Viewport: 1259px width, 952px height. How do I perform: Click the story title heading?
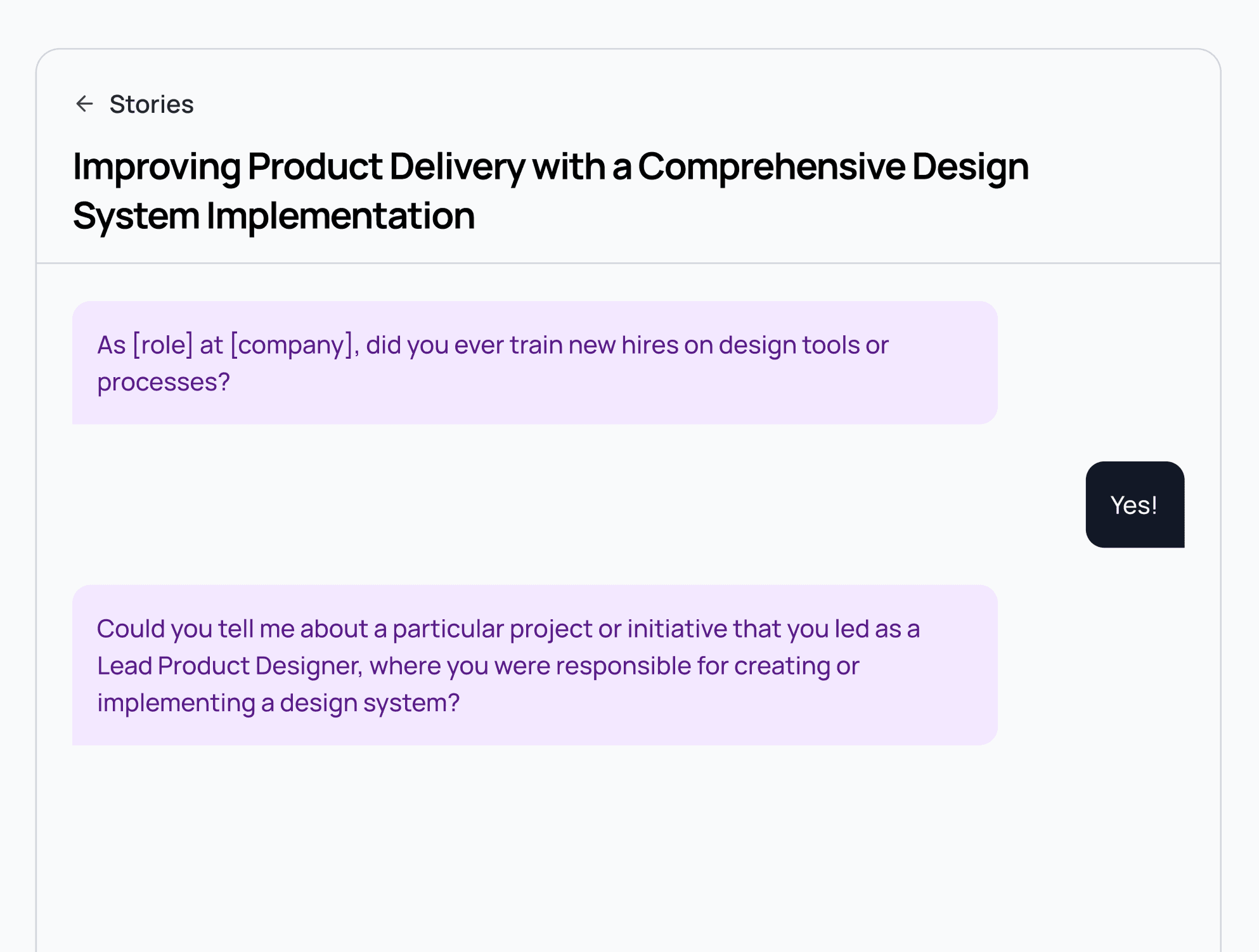[550, 191]
